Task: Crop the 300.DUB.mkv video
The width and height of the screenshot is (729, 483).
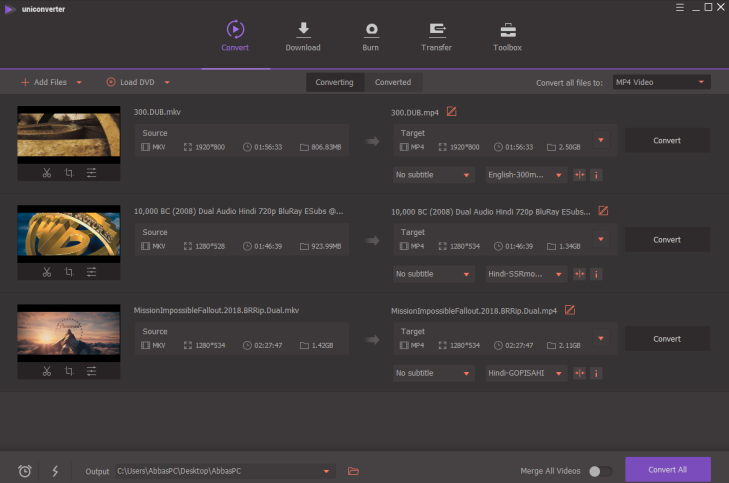Action: point(69,173)
